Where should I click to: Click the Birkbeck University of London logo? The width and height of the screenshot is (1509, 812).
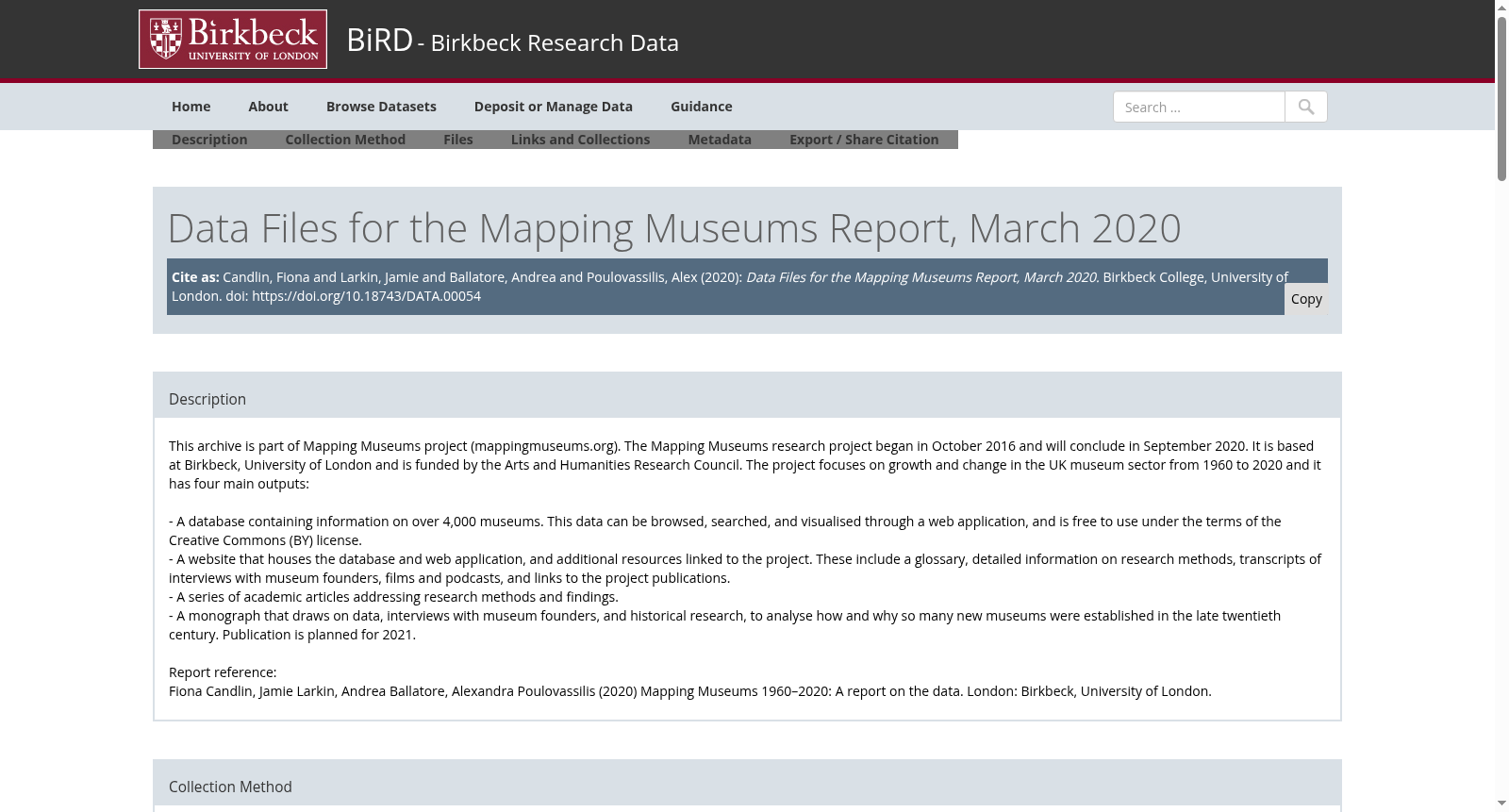click(x=233, y=40)
